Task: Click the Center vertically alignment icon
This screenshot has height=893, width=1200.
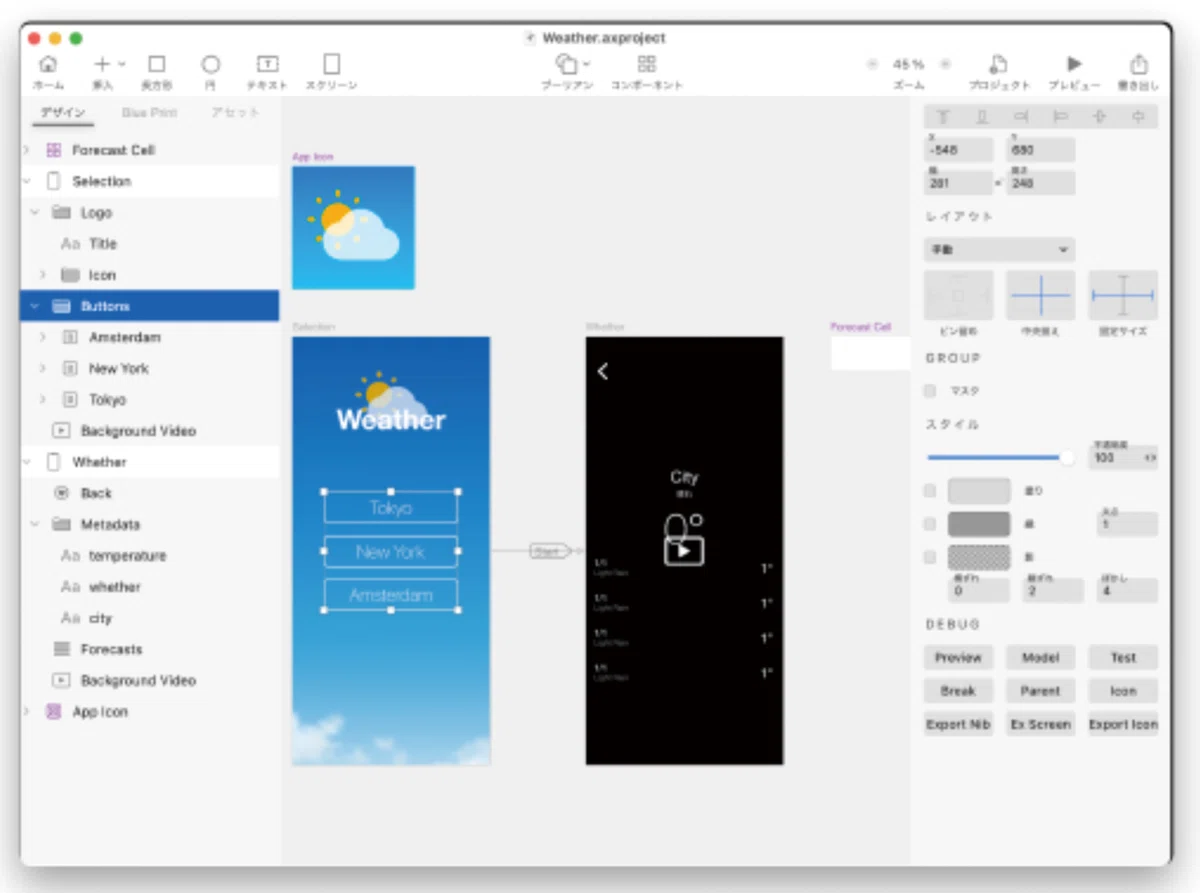Action: click(1099, 117)
